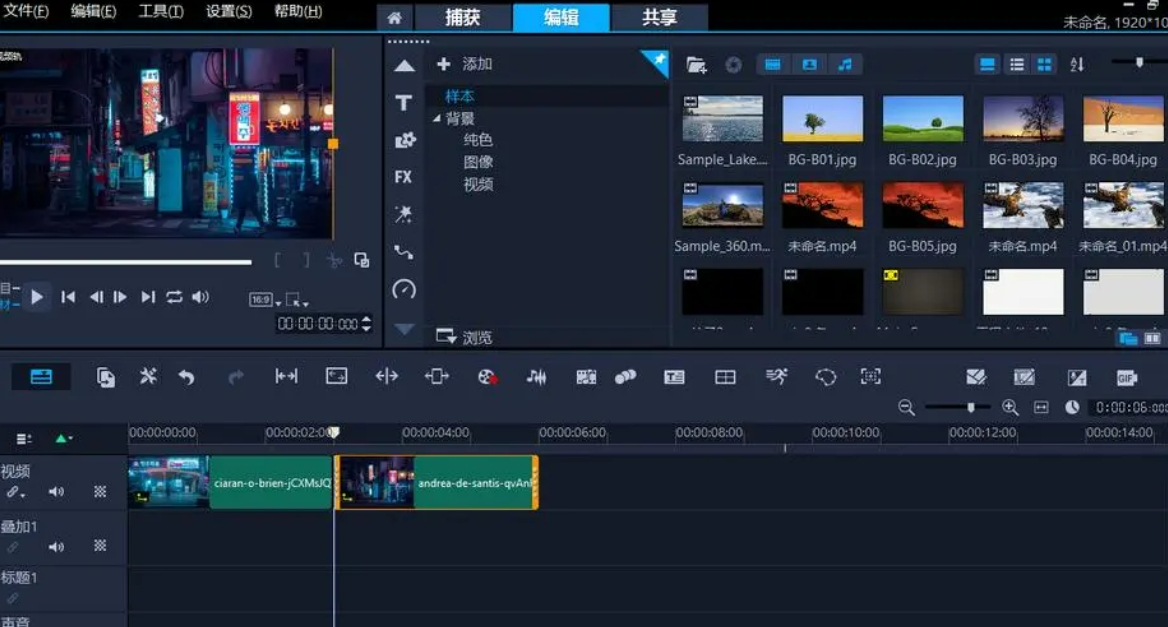Open the 设置(S) menu
The height and width of the screenshot is (627, 1168).
point(229,11)
